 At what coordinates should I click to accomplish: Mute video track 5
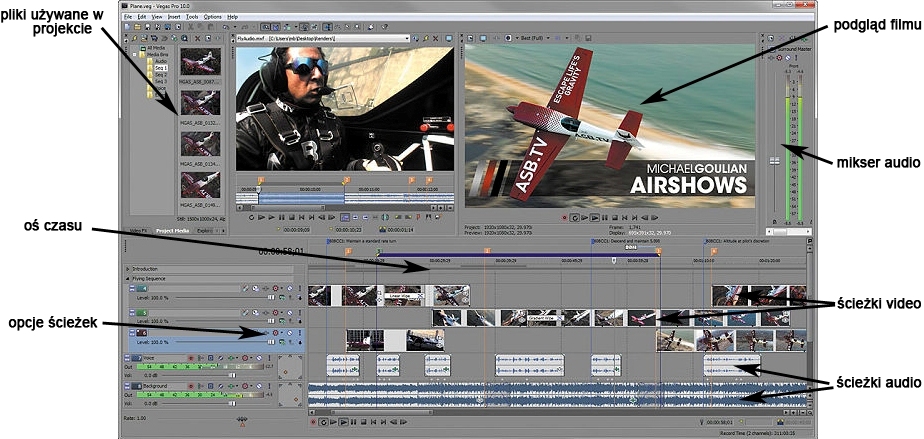coord(290,312)
